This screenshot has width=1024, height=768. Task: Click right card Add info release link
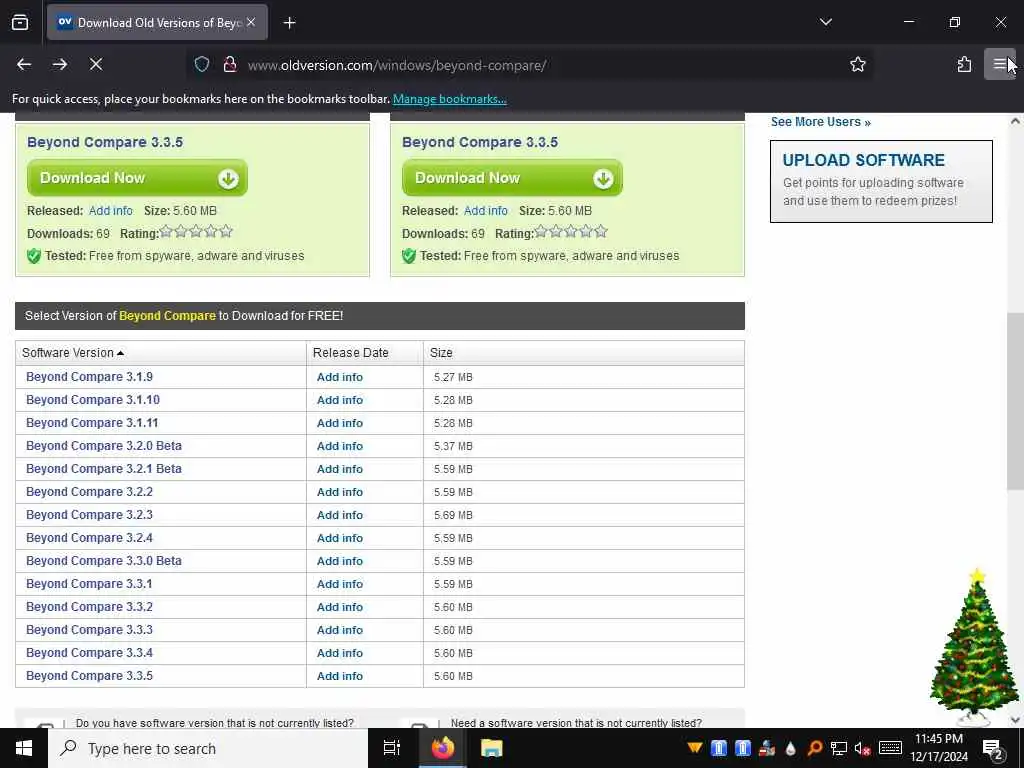(485, 211)
